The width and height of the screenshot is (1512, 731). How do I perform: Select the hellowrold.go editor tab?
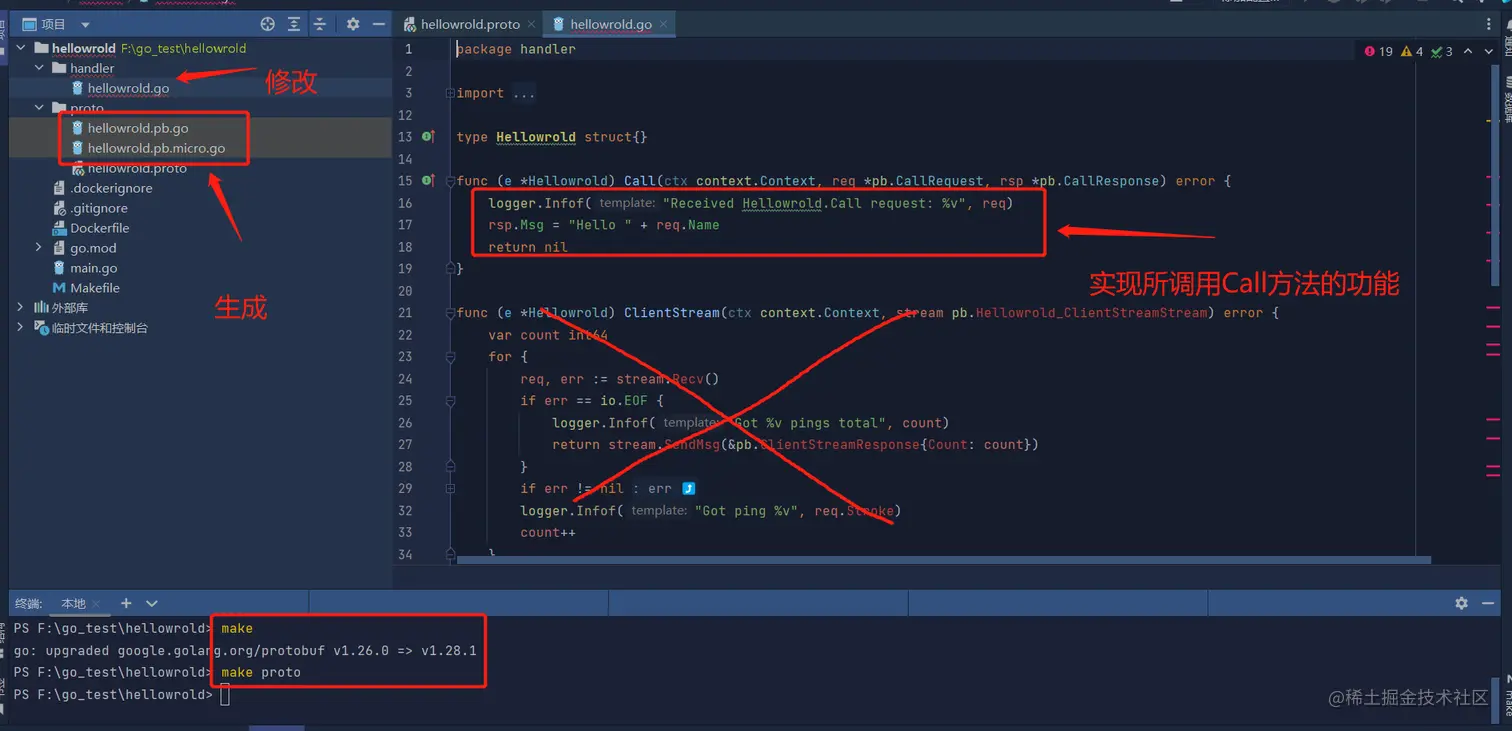tap(610, 24)
